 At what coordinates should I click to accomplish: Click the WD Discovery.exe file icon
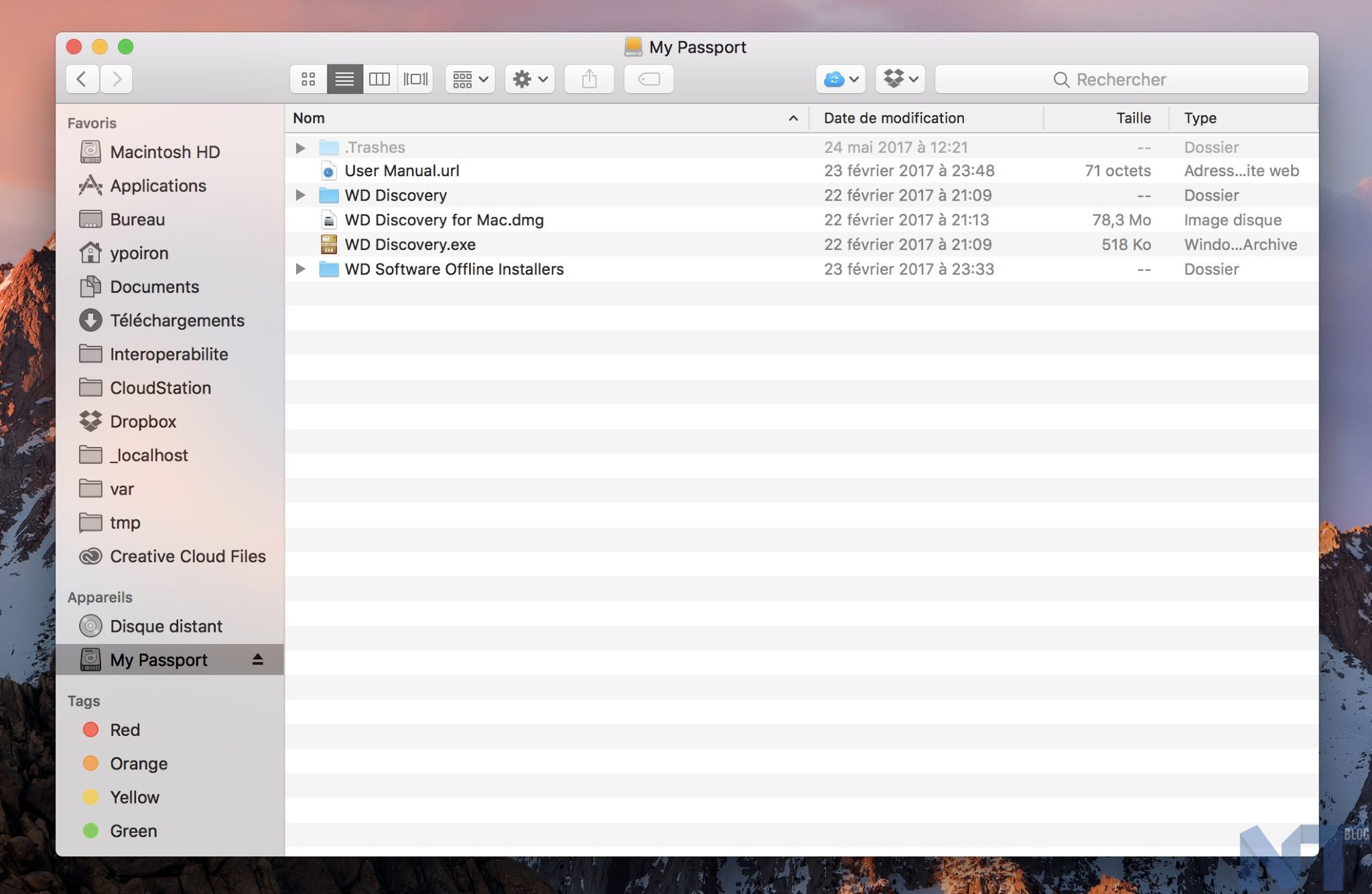point(329,245)
